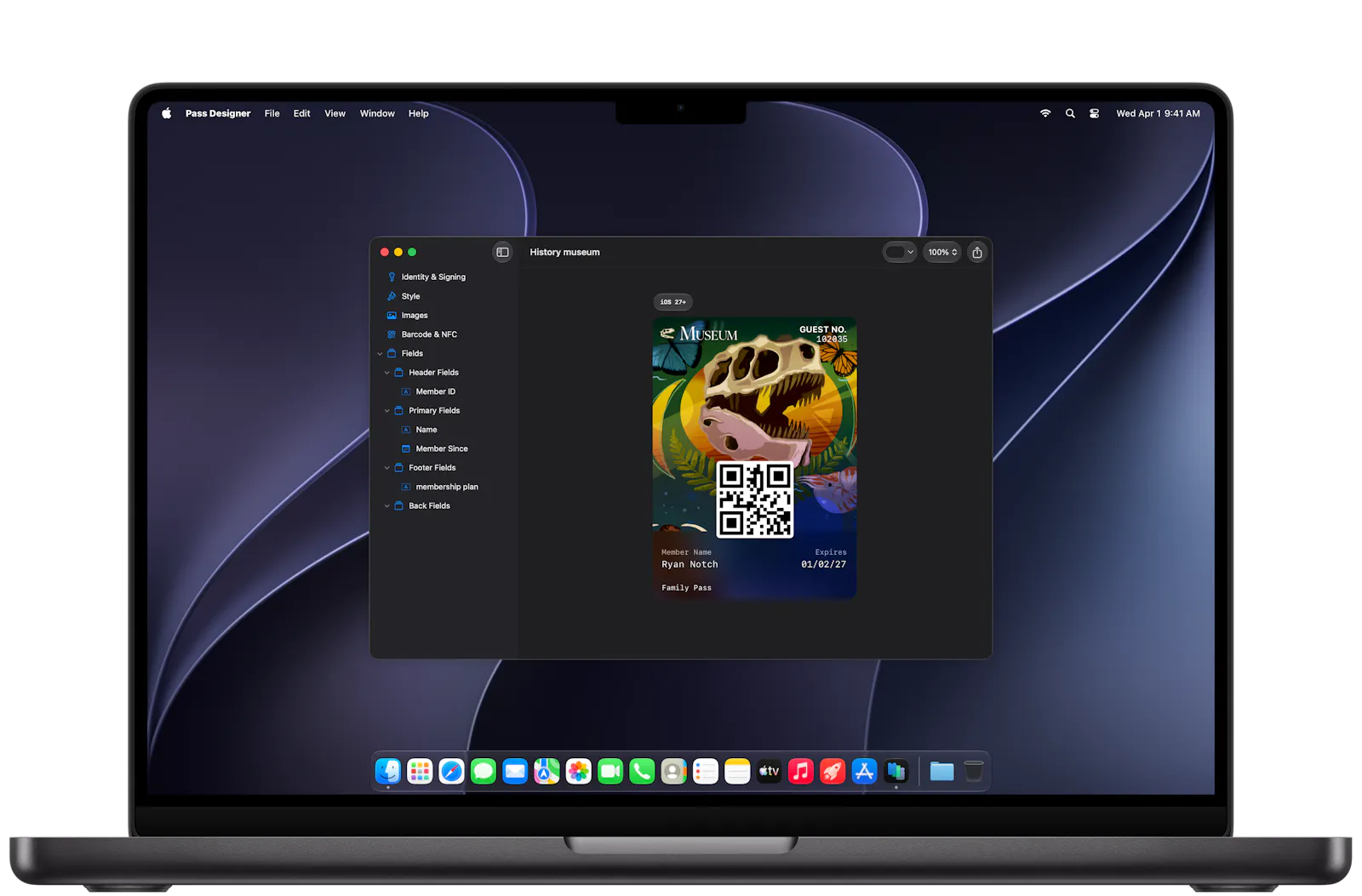Click the Family Pass footer text
Image resolution: width=1362 pixels, height=896 pixels.
[686, 588]
